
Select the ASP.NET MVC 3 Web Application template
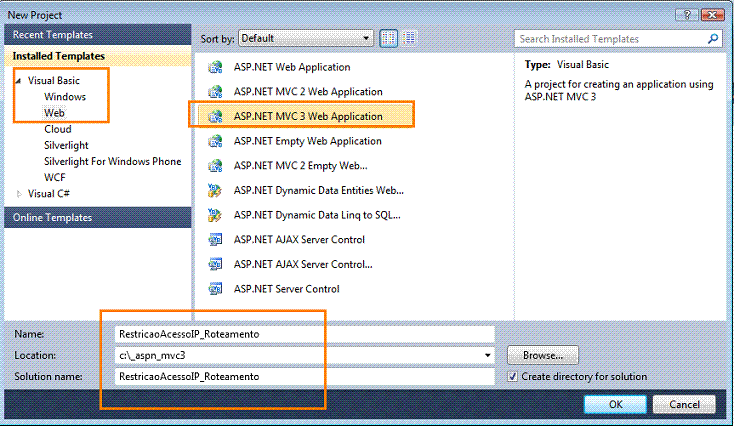[x=306, y=117]
